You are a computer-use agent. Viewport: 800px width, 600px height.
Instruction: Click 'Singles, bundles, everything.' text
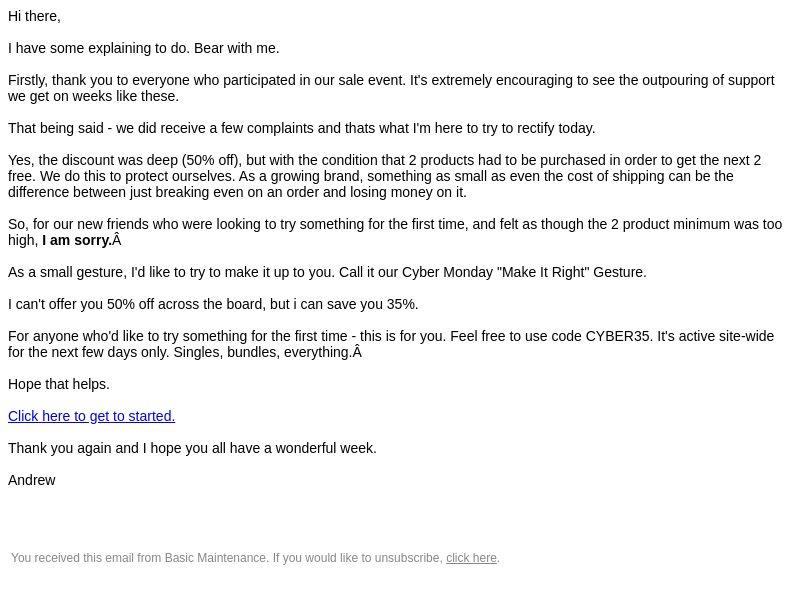(263, 353)
